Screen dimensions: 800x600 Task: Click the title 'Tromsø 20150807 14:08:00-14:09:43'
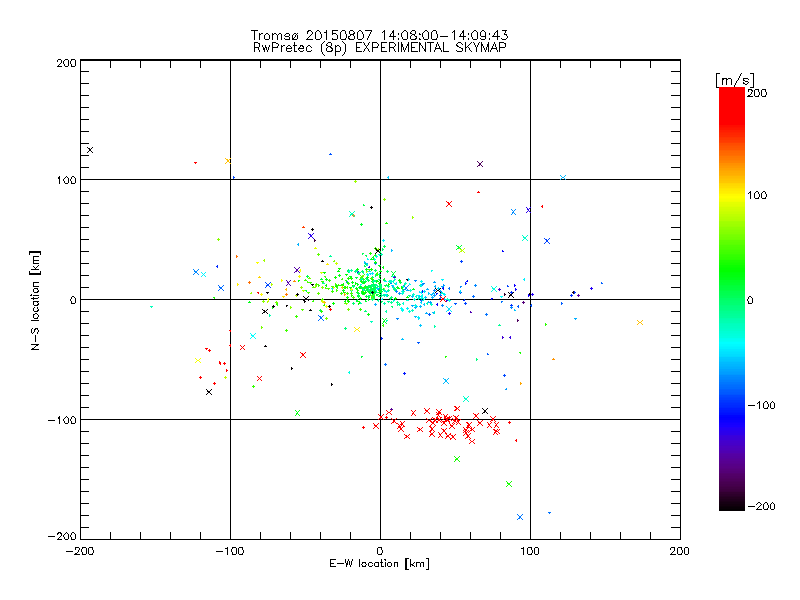tap(379, 35)
